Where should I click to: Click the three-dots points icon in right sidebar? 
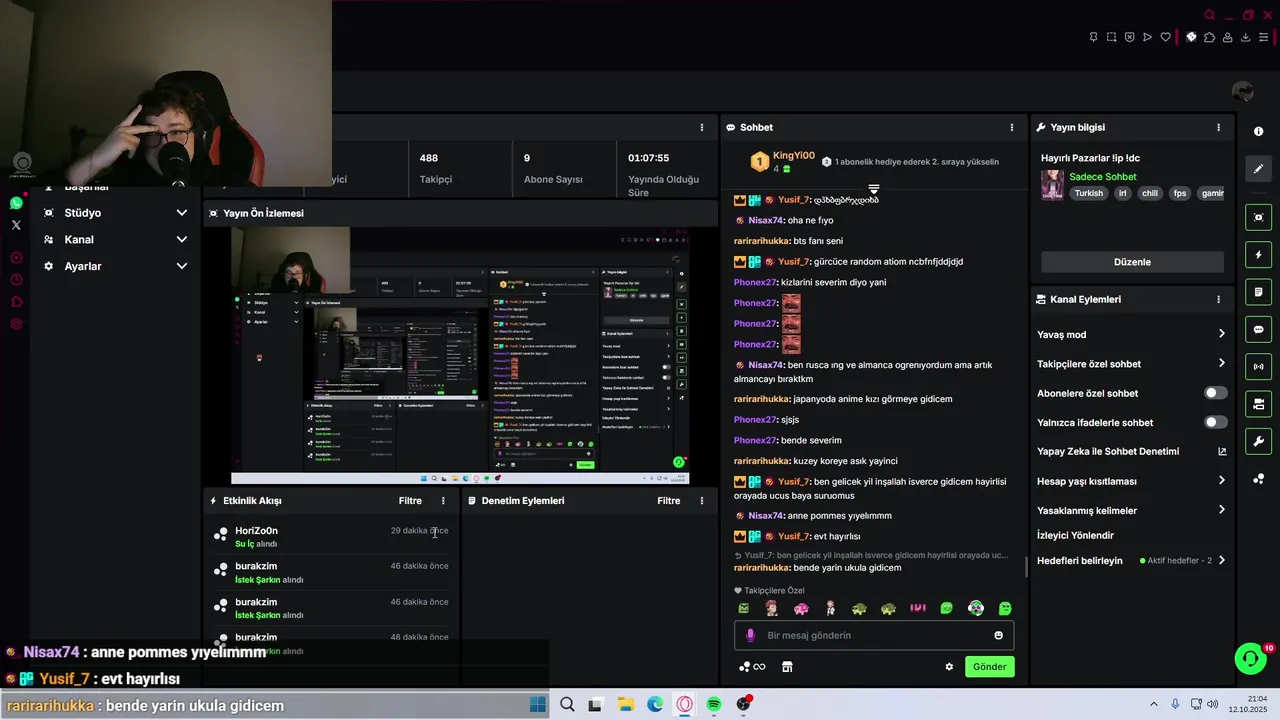[1258, 479]
